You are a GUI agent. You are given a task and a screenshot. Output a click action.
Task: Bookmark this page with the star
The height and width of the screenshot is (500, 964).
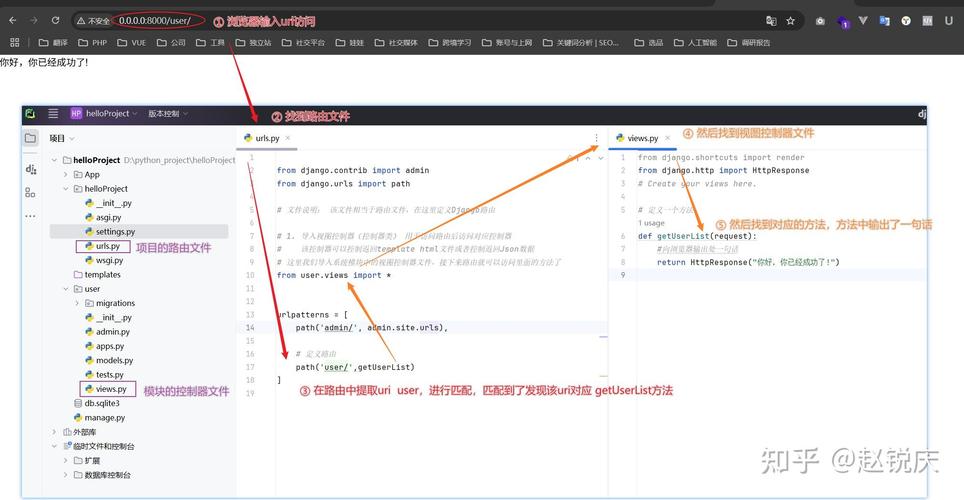point(791,21)
